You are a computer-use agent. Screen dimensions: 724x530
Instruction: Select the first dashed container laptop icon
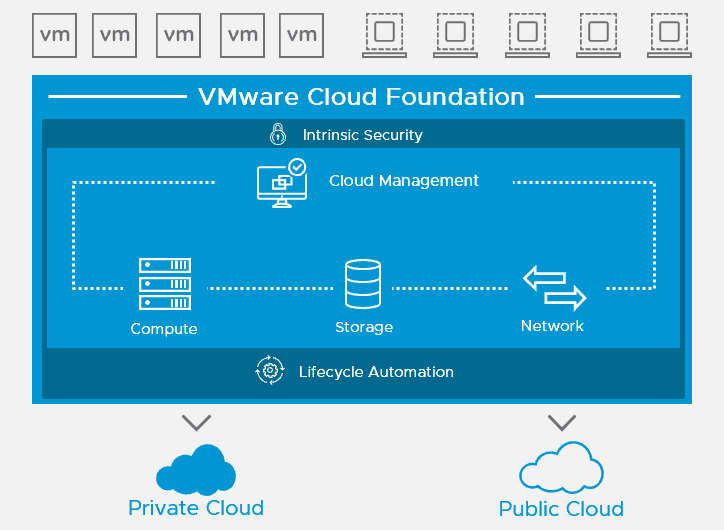[x=385, y=36]
